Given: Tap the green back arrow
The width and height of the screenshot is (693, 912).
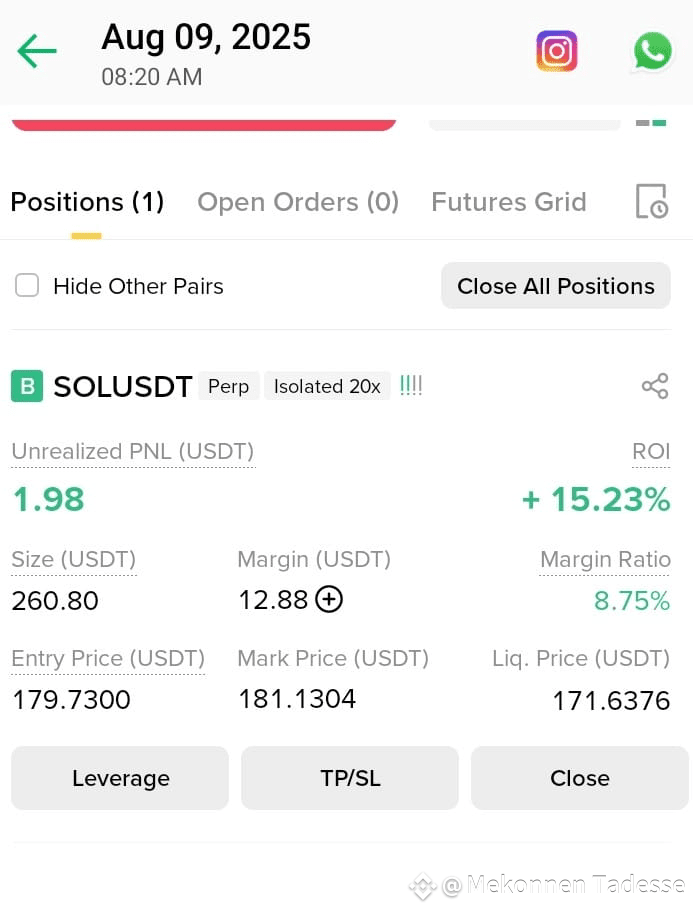Looking at the screenshot, I should [x=37, y=51].
